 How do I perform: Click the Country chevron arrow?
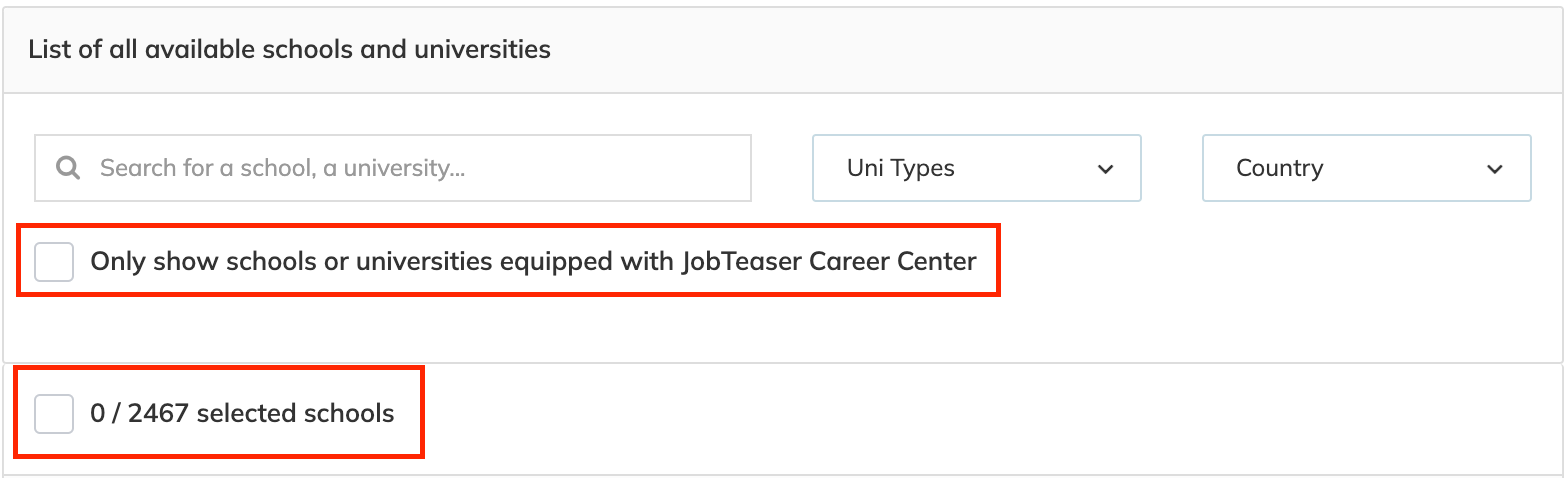coord(1494,169)
